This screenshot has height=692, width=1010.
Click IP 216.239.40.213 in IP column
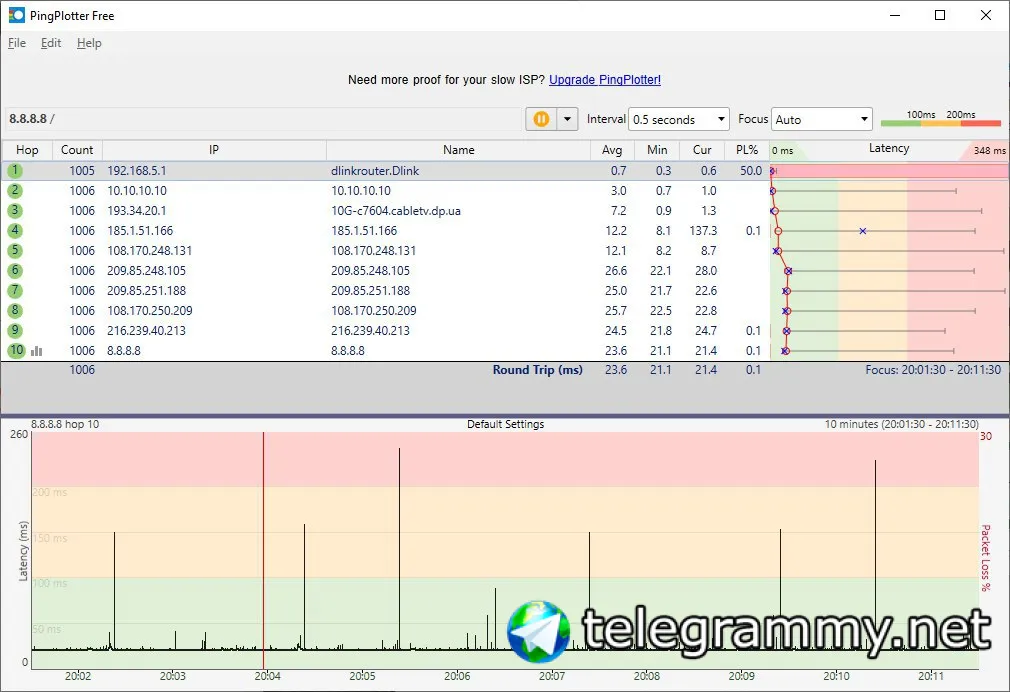[146, 331]
